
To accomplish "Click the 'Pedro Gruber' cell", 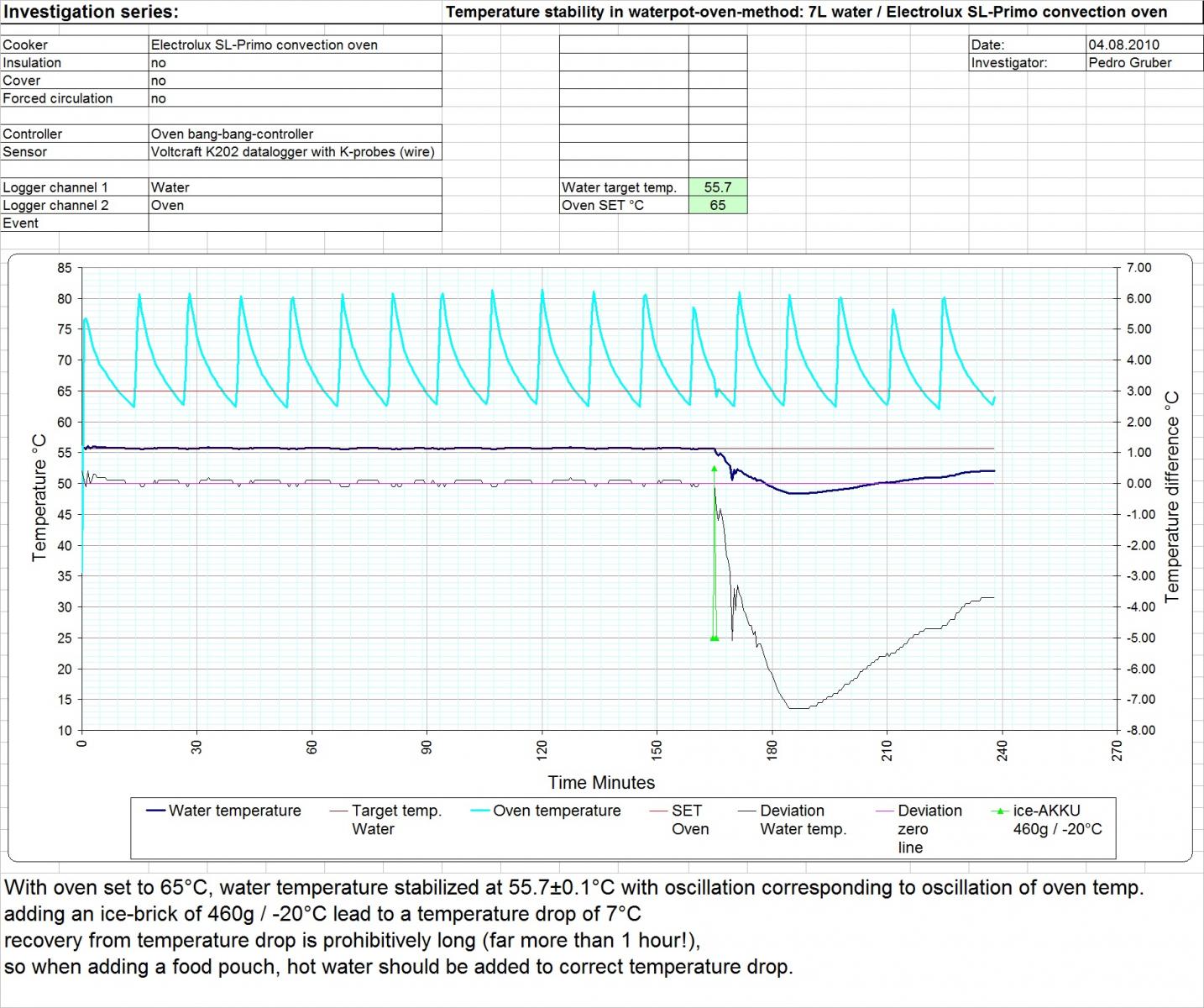I will click(x=1144, y=62).
